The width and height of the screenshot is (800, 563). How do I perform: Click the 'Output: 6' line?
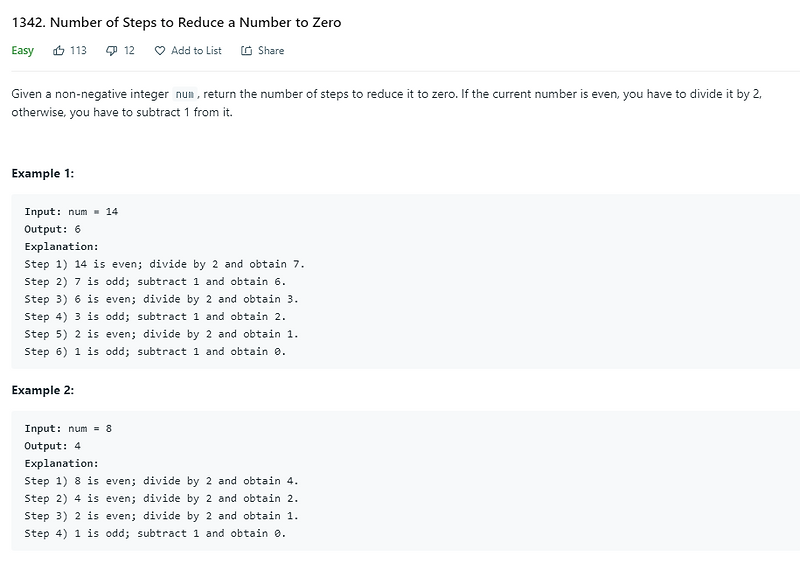(53, 229)
